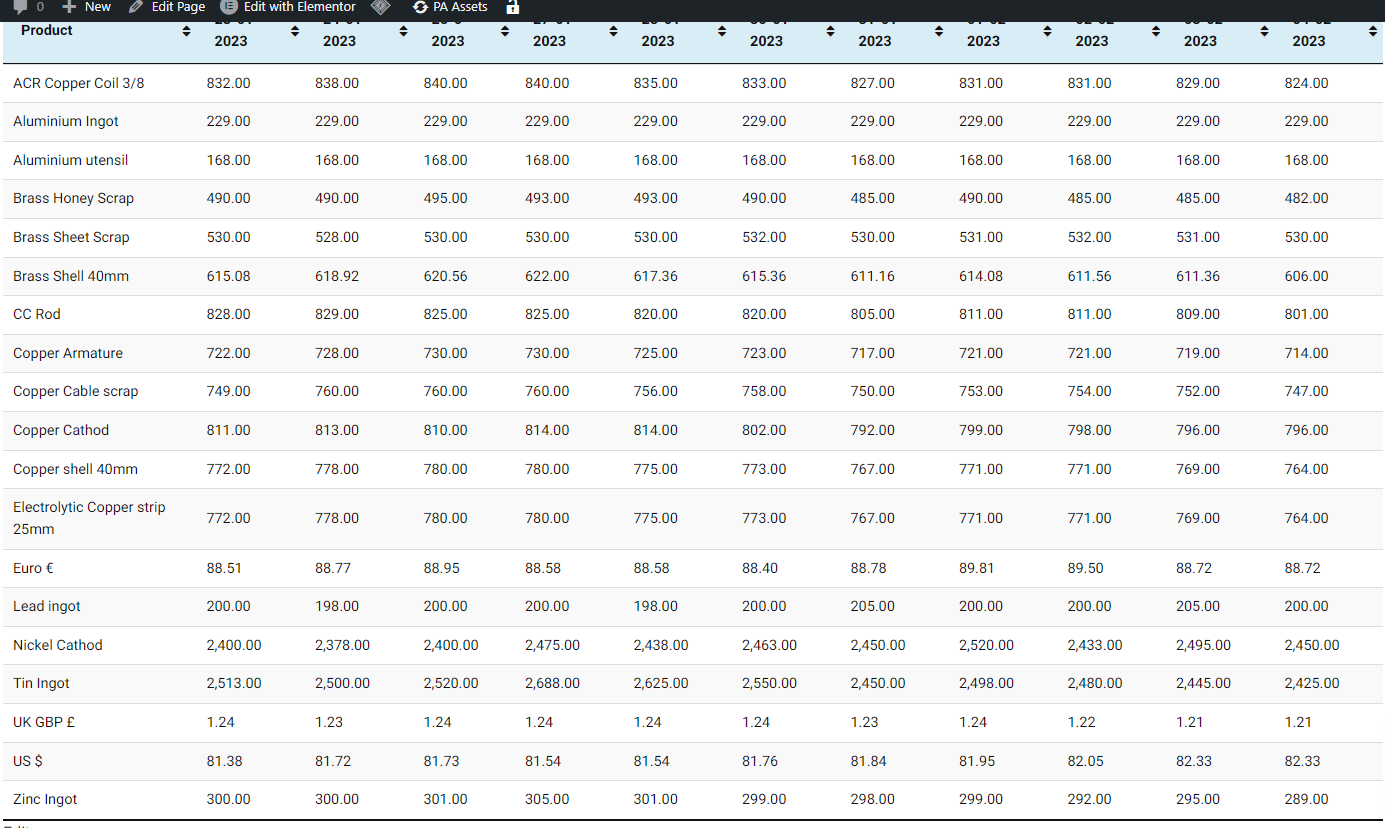The width and height of the screenshot is (1385, 828).
Task: Click sort arrows of the last date column
Action: (1372, 32)
